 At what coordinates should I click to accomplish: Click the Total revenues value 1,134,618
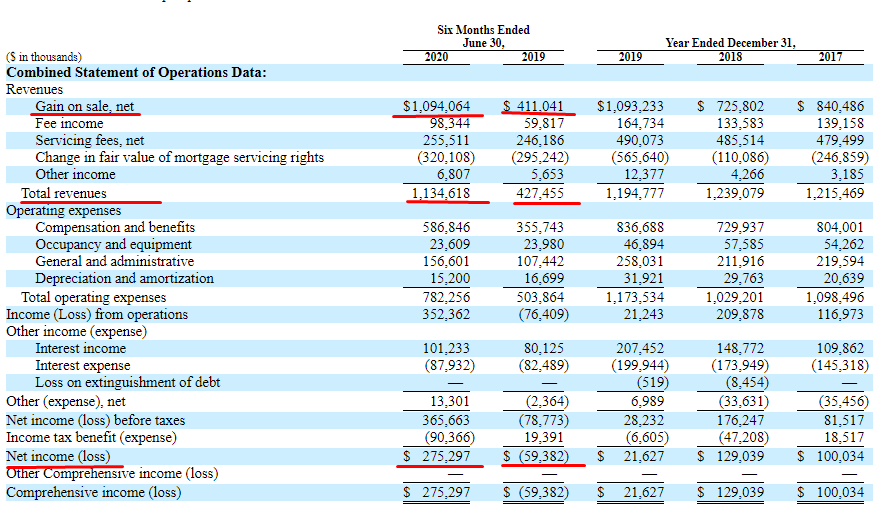(441, 193)
